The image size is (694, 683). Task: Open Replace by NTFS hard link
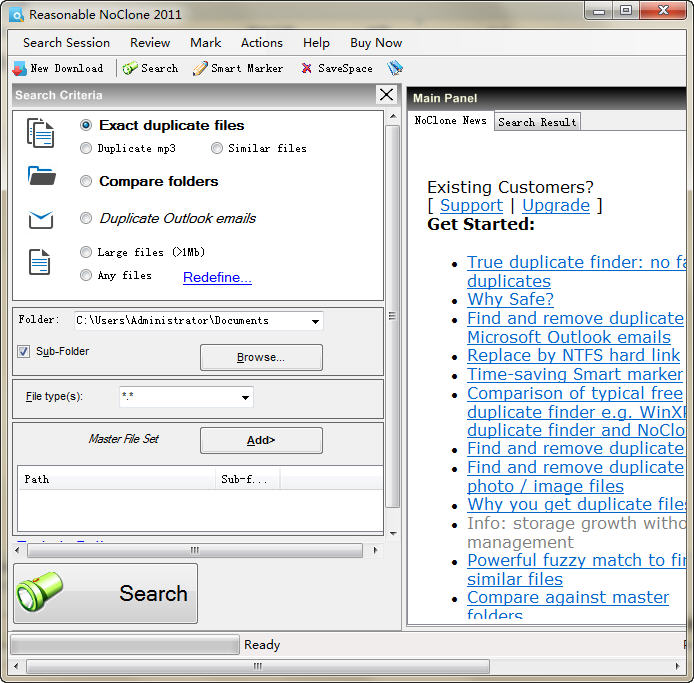[574, 355]
